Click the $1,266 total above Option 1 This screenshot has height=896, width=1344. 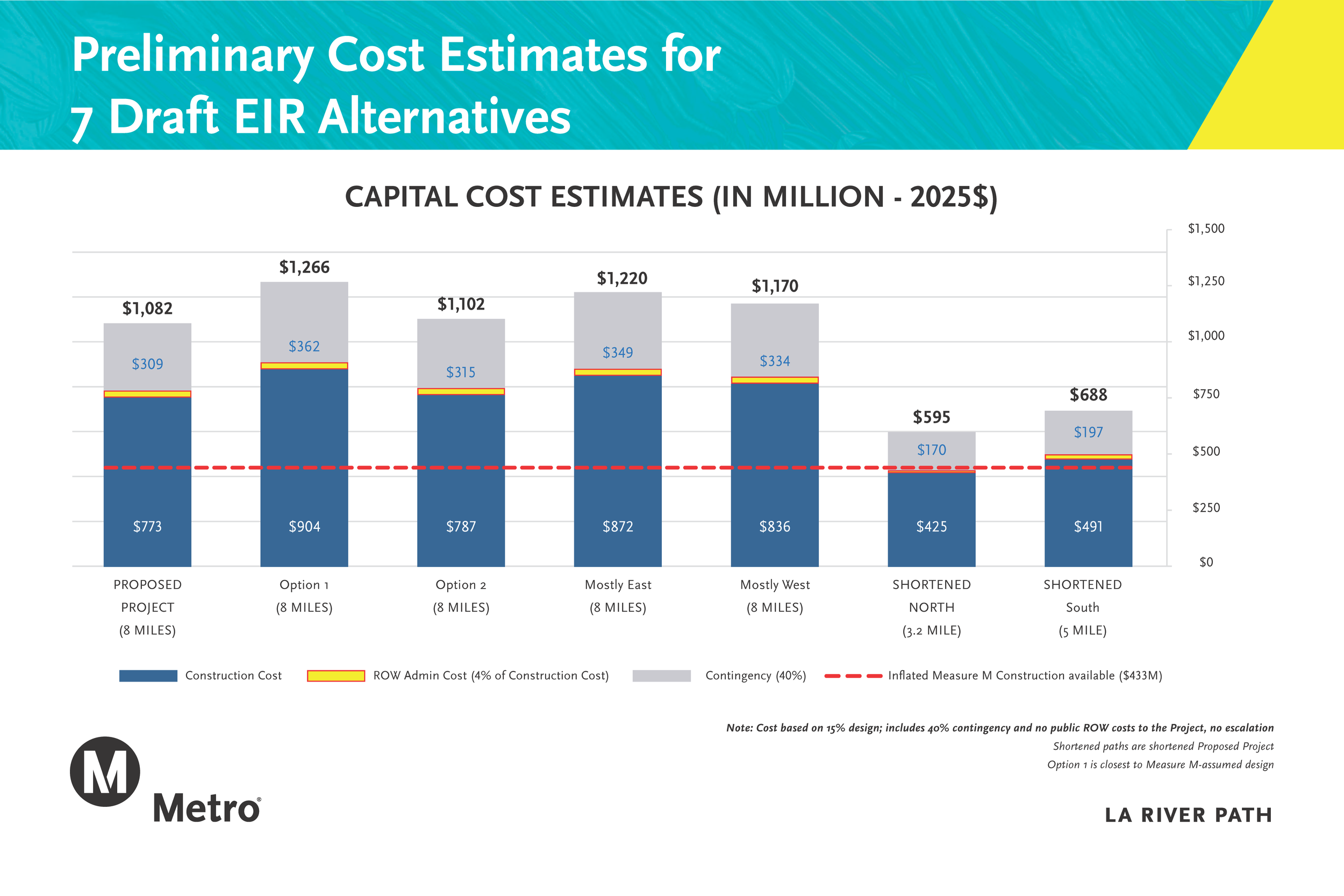pos(304,268)
